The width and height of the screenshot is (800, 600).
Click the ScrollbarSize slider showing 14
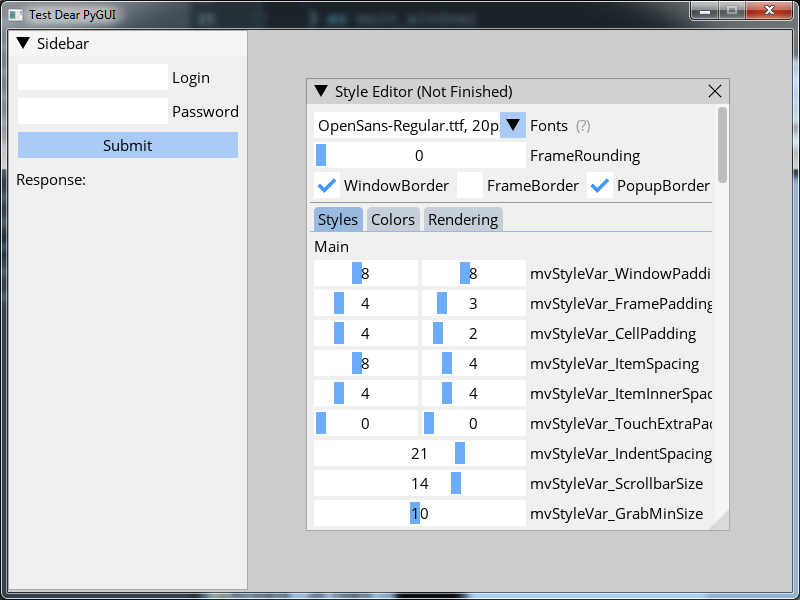[x=419, y=483]
